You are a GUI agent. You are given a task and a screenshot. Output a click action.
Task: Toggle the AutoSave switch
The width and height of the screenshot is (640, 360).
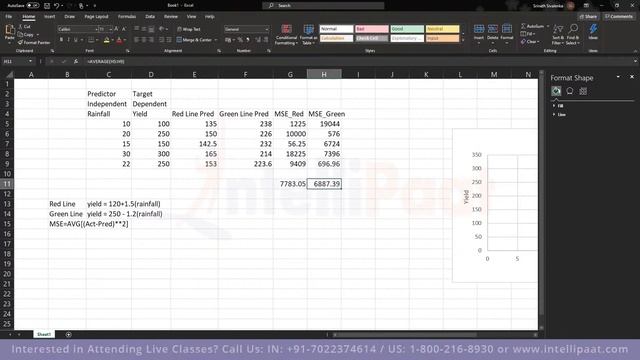[33, 6]
